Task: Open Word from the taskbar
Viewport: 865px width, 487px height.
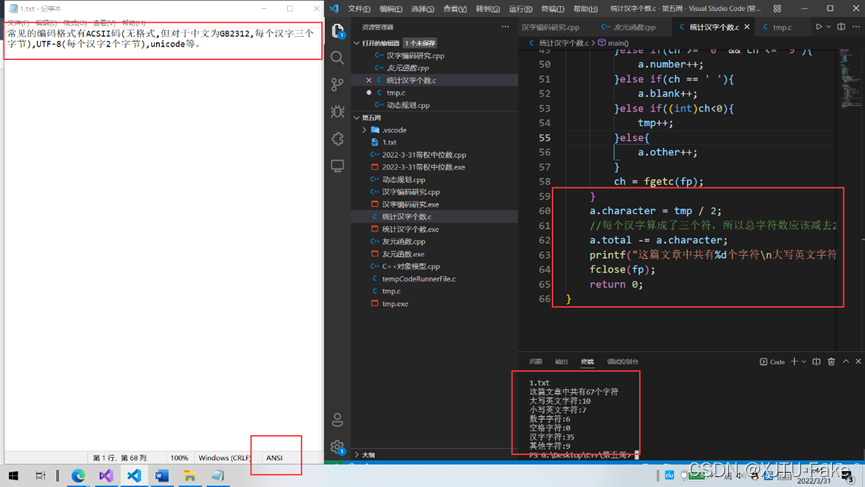Action: coord(162,475)
